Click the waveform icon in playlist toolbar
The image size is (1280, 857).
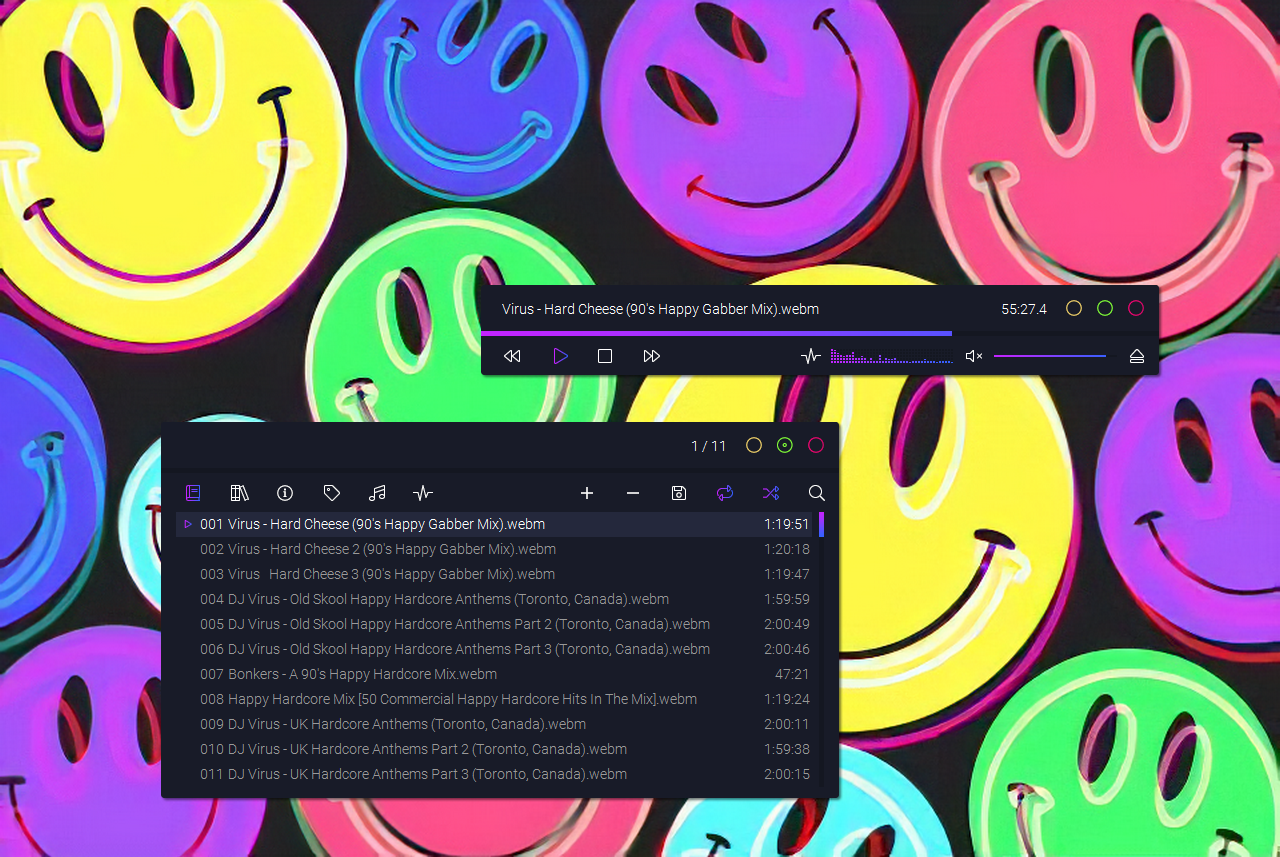pos(423,493)
